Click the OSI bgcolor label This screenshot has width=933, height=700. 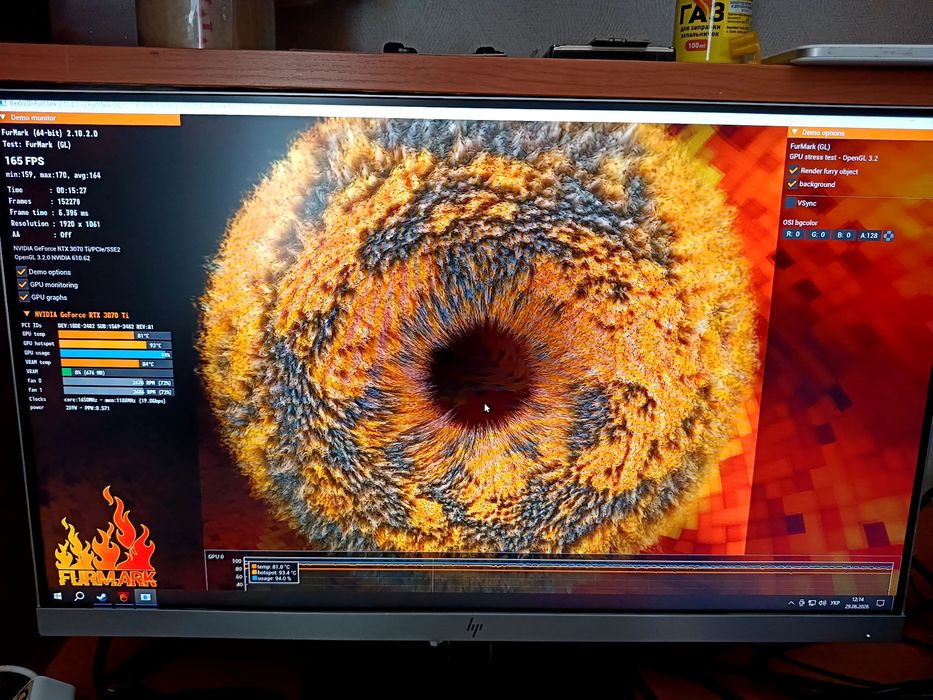800,223
